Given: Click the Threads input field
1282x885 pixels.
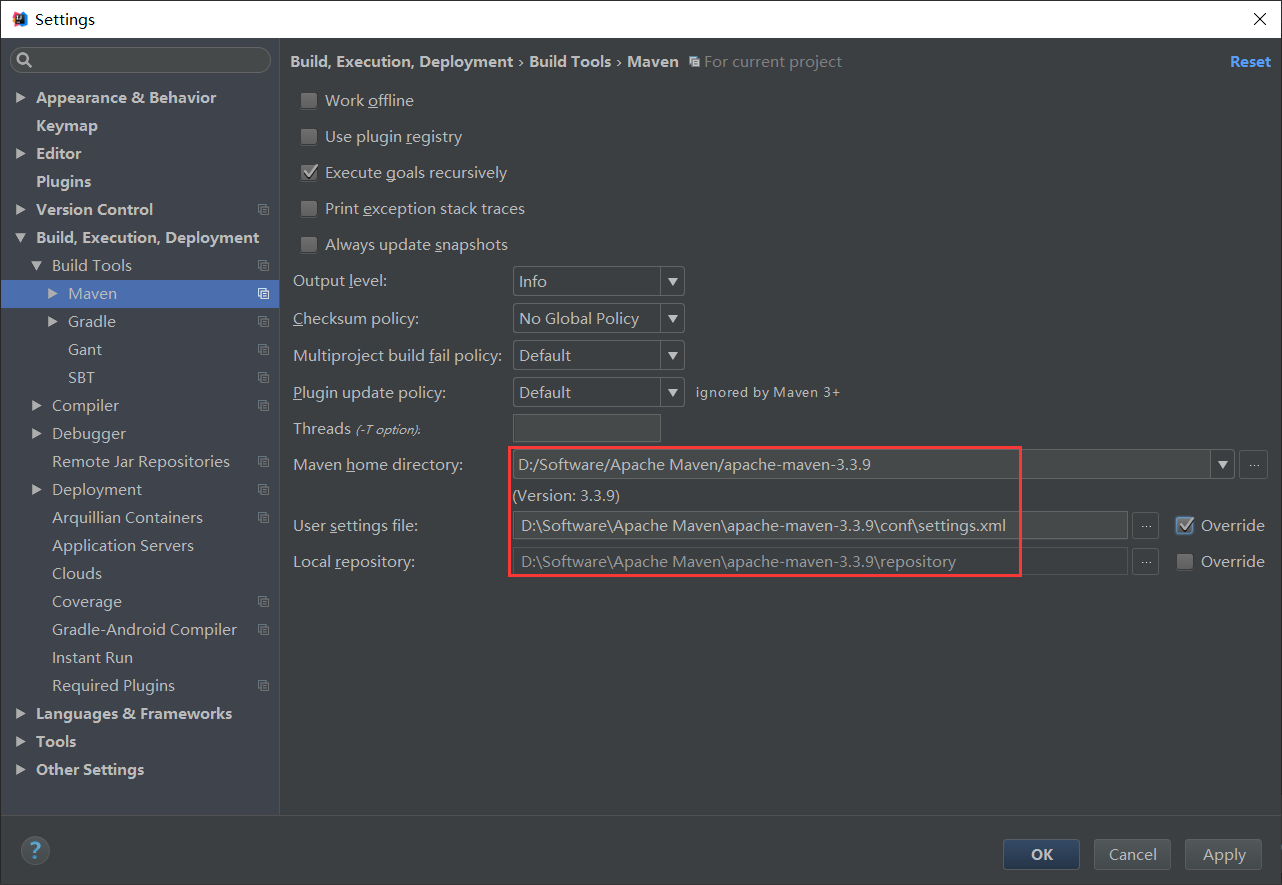Looking at the screenshot, I should 587,428.
